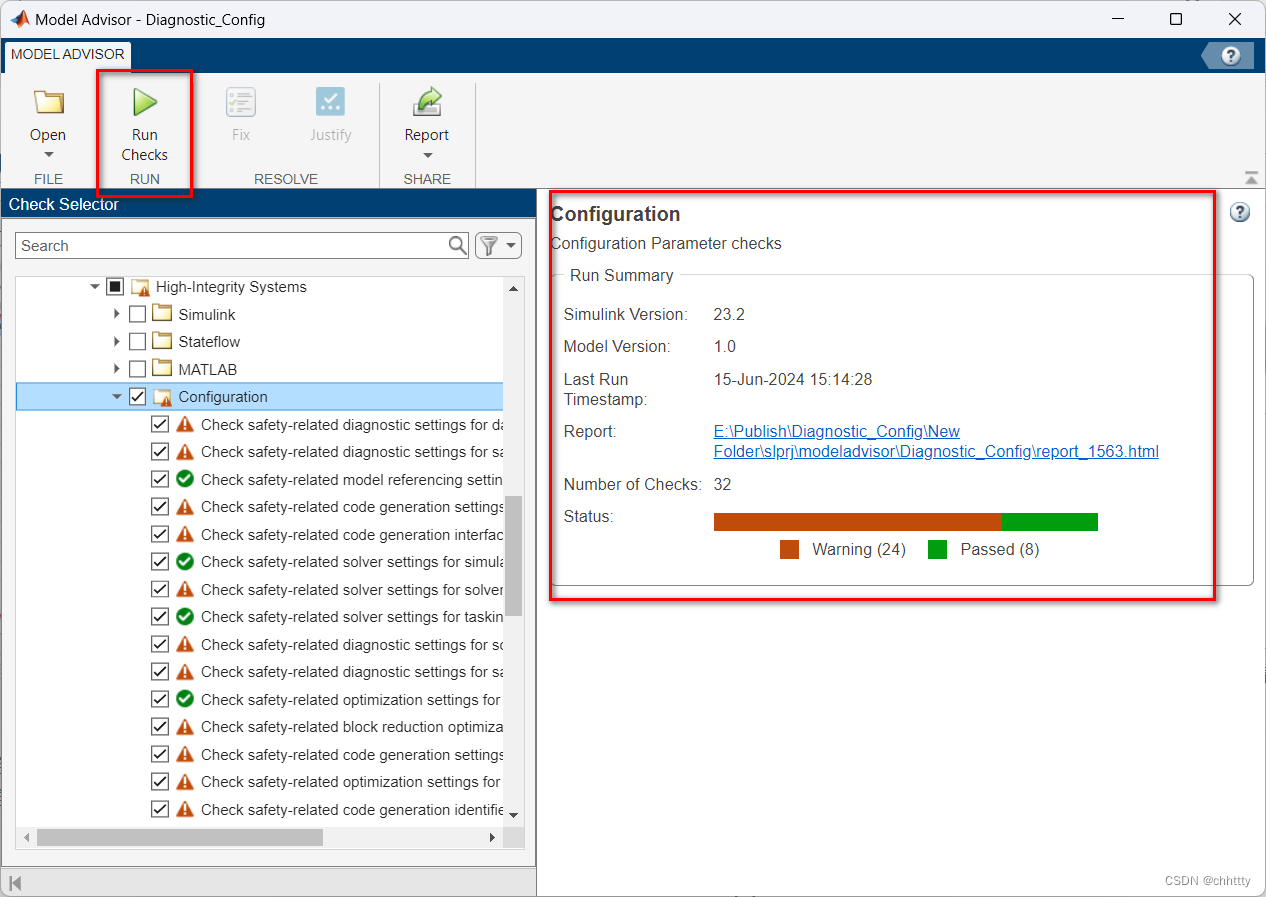This screenshot has height=897, width=1266.
Task: Click the tree's scroll-up arrow
Action: [514, 288]
